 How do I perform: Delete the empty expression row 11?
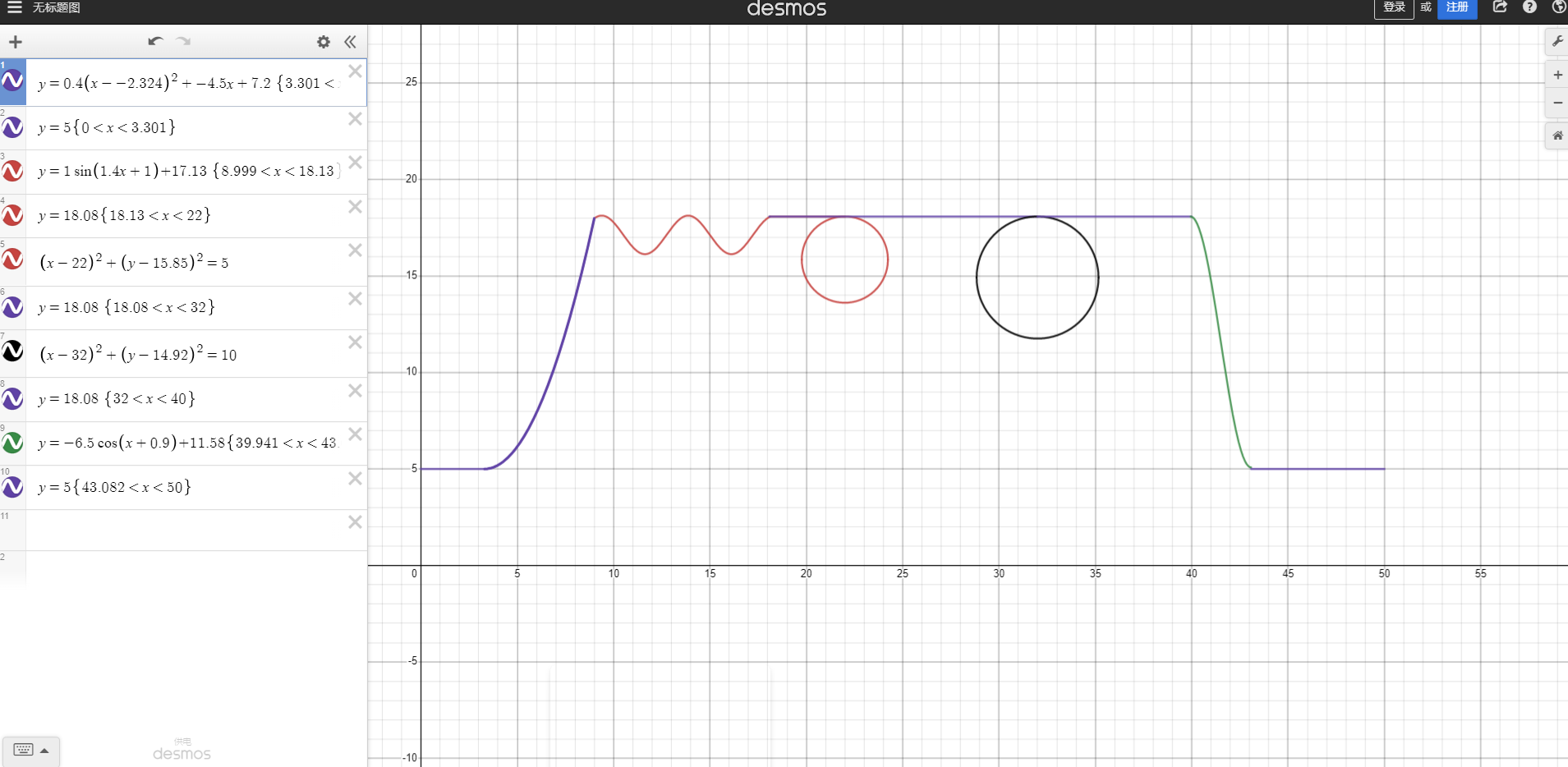355,522
